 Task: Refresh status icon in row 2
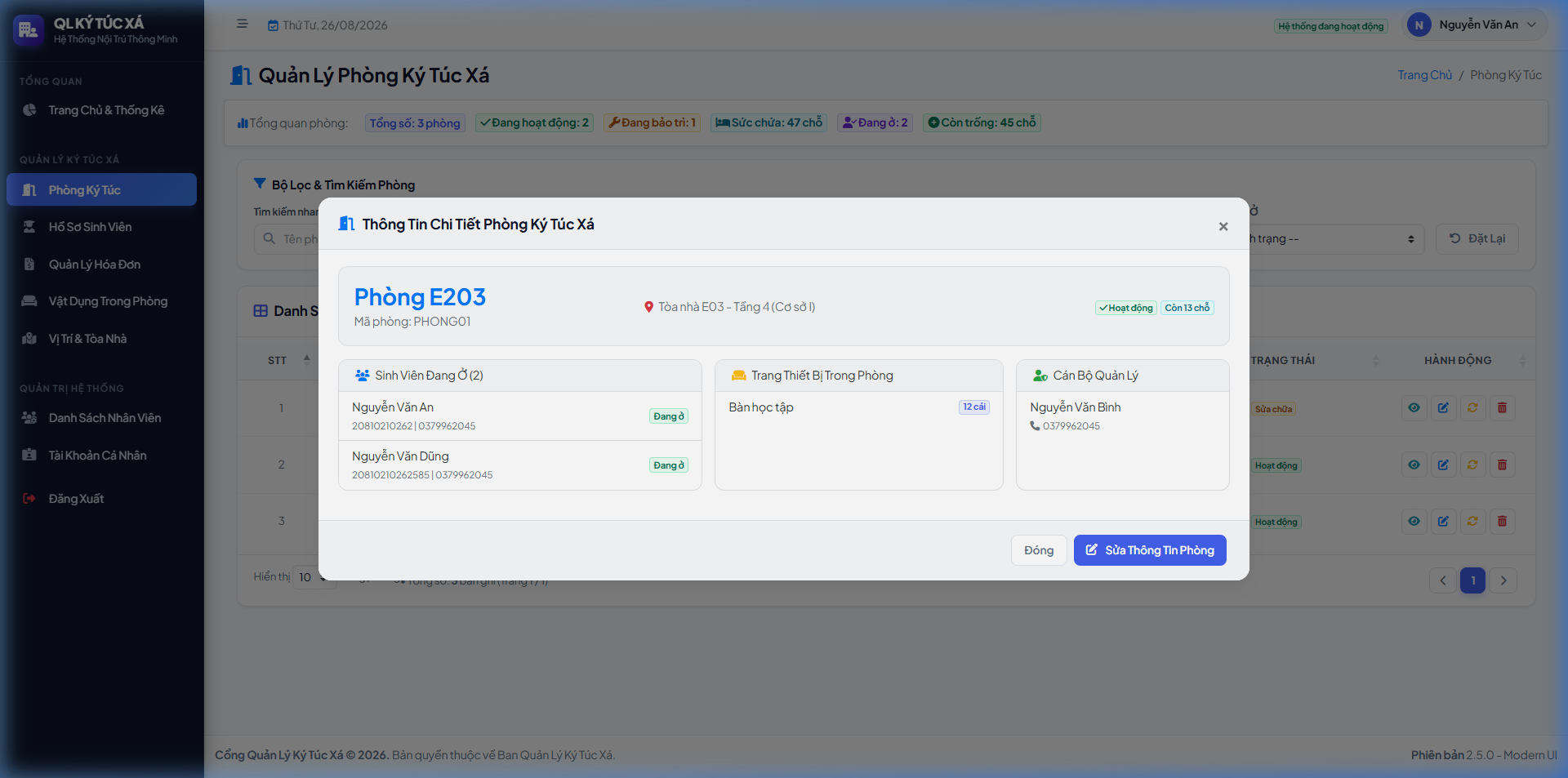1472,465
